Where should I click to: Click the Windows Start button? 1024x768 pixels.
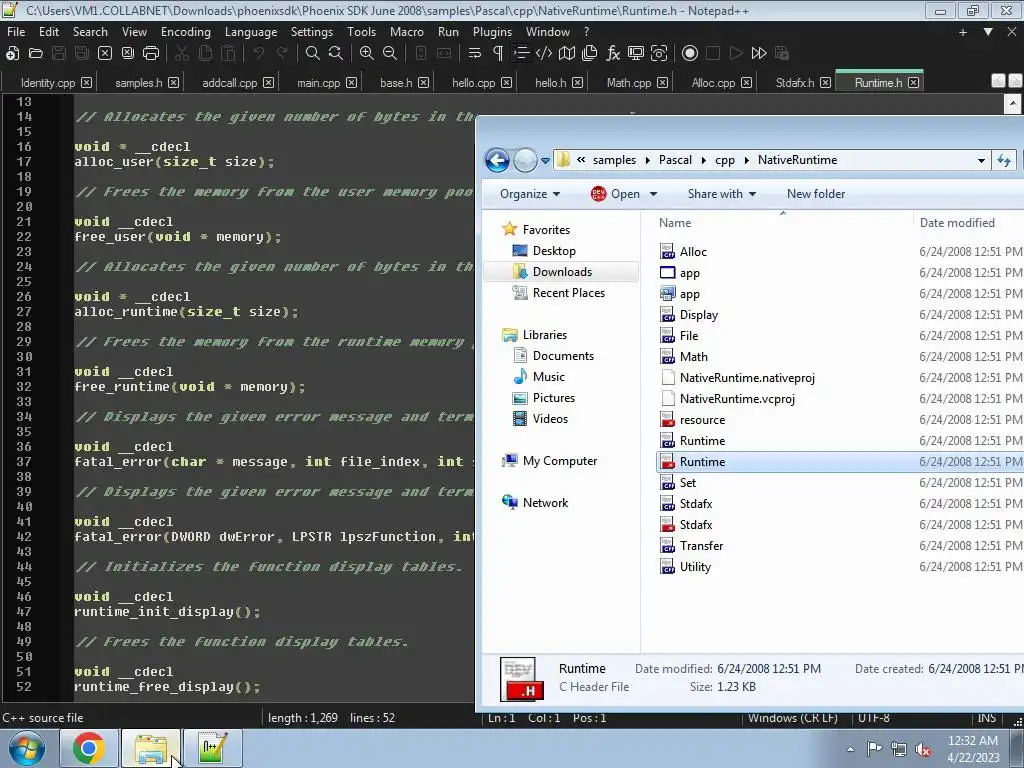(27, 748)
